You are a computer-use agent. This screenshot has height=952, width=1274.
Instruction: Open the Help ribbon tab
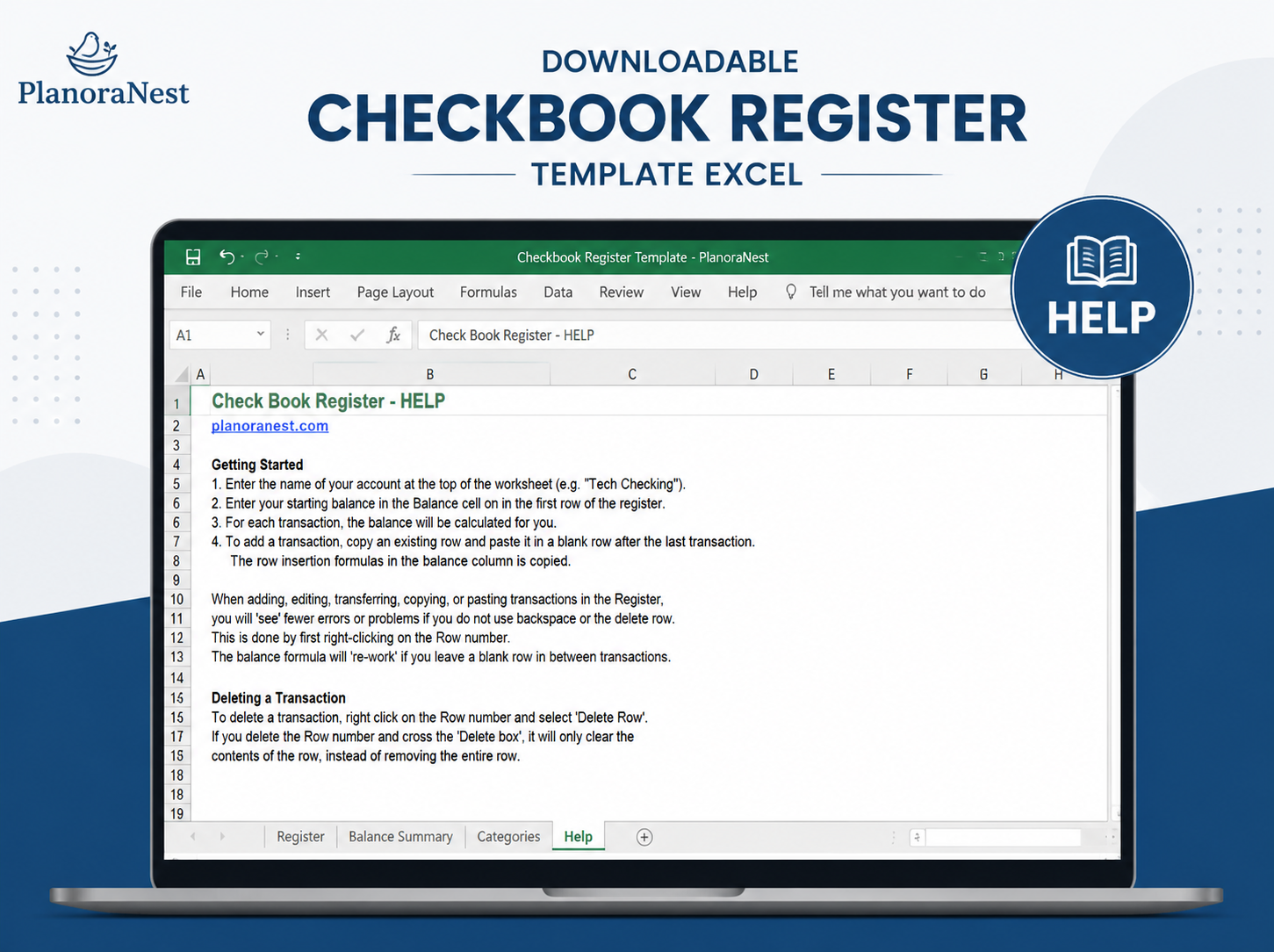pos(742,292)
